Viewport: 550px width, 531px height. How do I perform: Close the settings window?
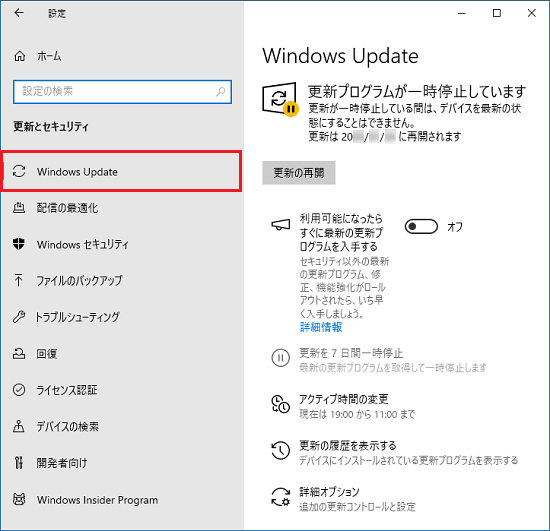point(531,13)
